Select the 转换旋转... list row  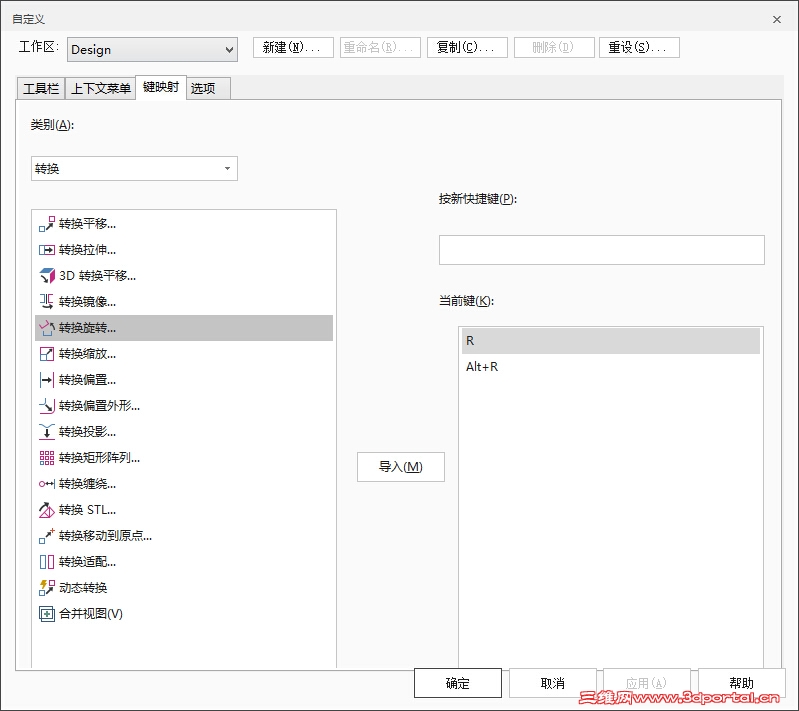(184, 328)
